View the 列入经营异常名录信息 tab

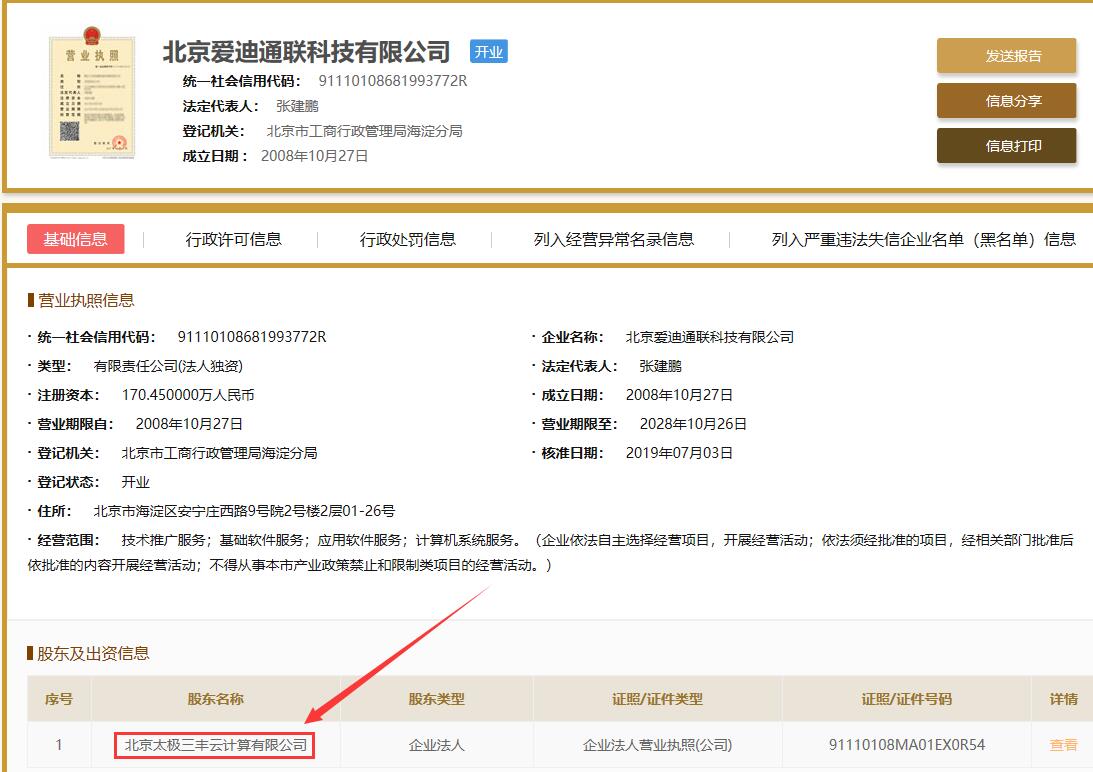click(x=613, y=239)
